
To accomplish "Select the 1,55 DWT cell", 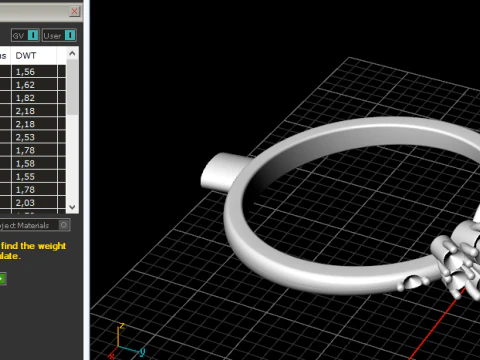I will [34, 176].
